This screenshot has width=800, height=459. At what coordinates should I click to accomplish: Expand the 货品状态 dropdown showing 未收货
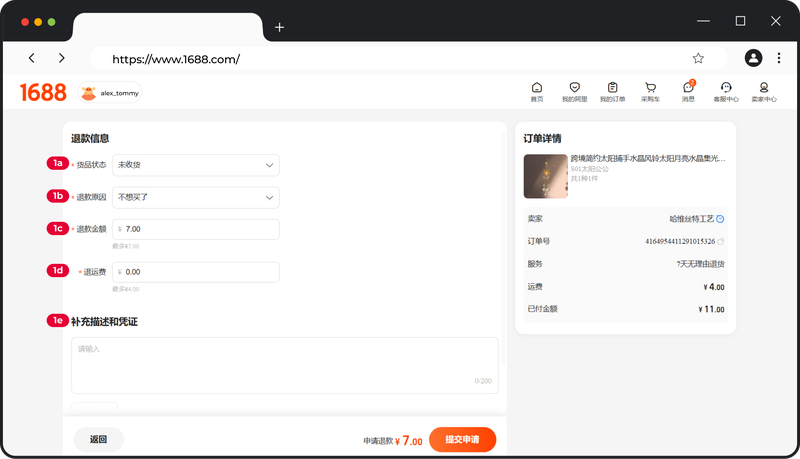(x=195, y=165)
